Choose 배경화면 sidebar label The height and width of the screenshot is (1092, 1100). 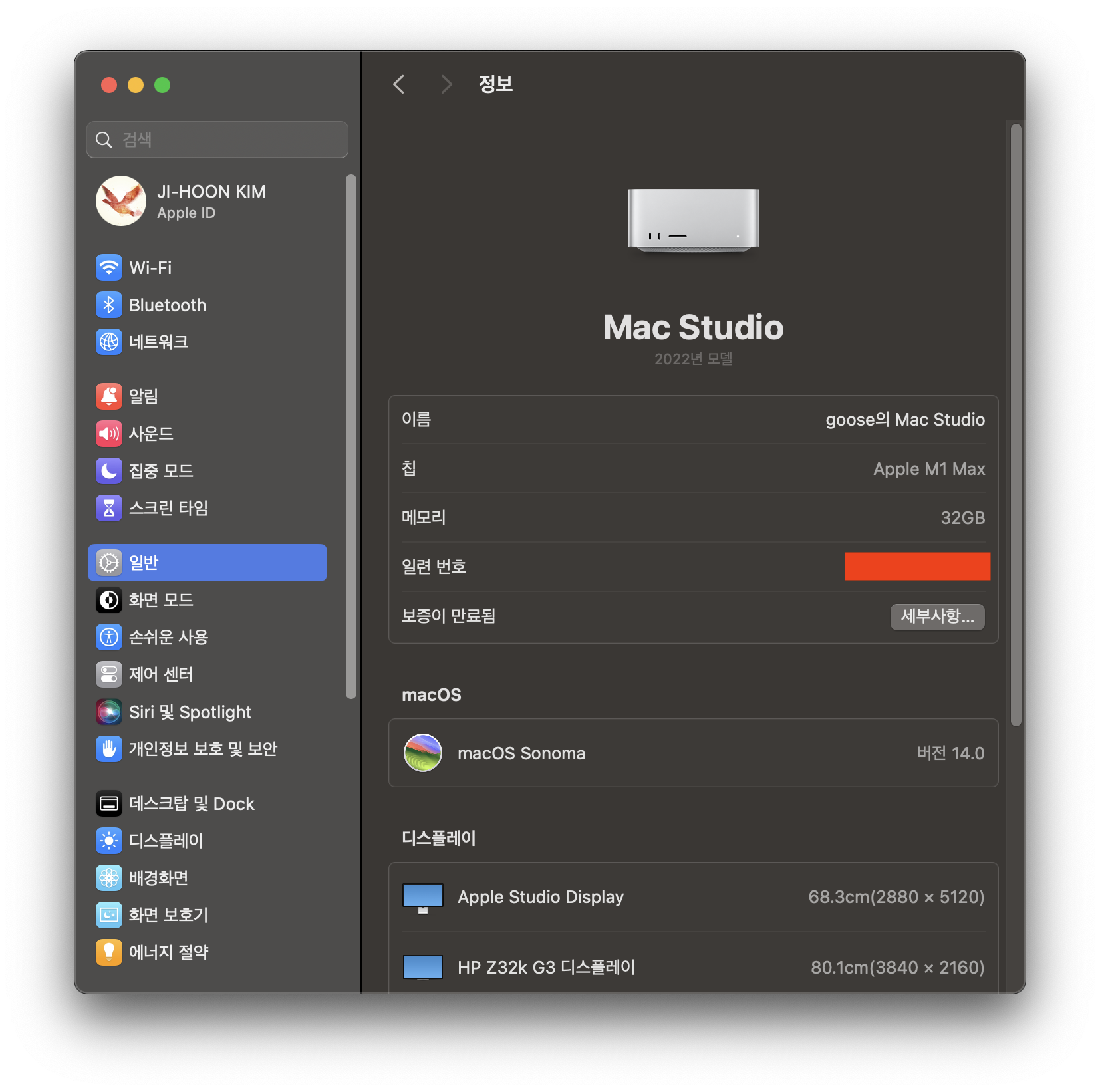pyautogui.click(x=158, y=878)
